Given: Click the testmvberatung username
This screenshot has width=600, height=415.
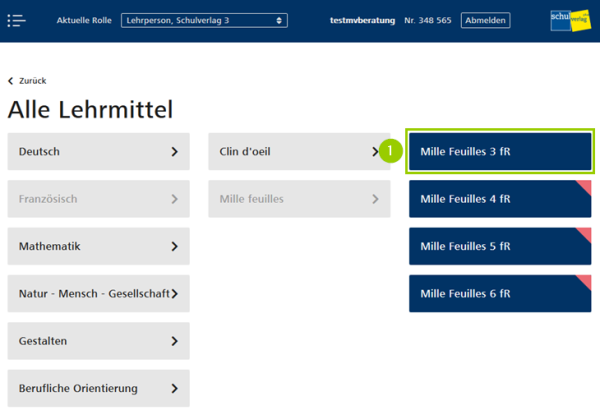Looking at the screenshot, I should click(363, 20).
